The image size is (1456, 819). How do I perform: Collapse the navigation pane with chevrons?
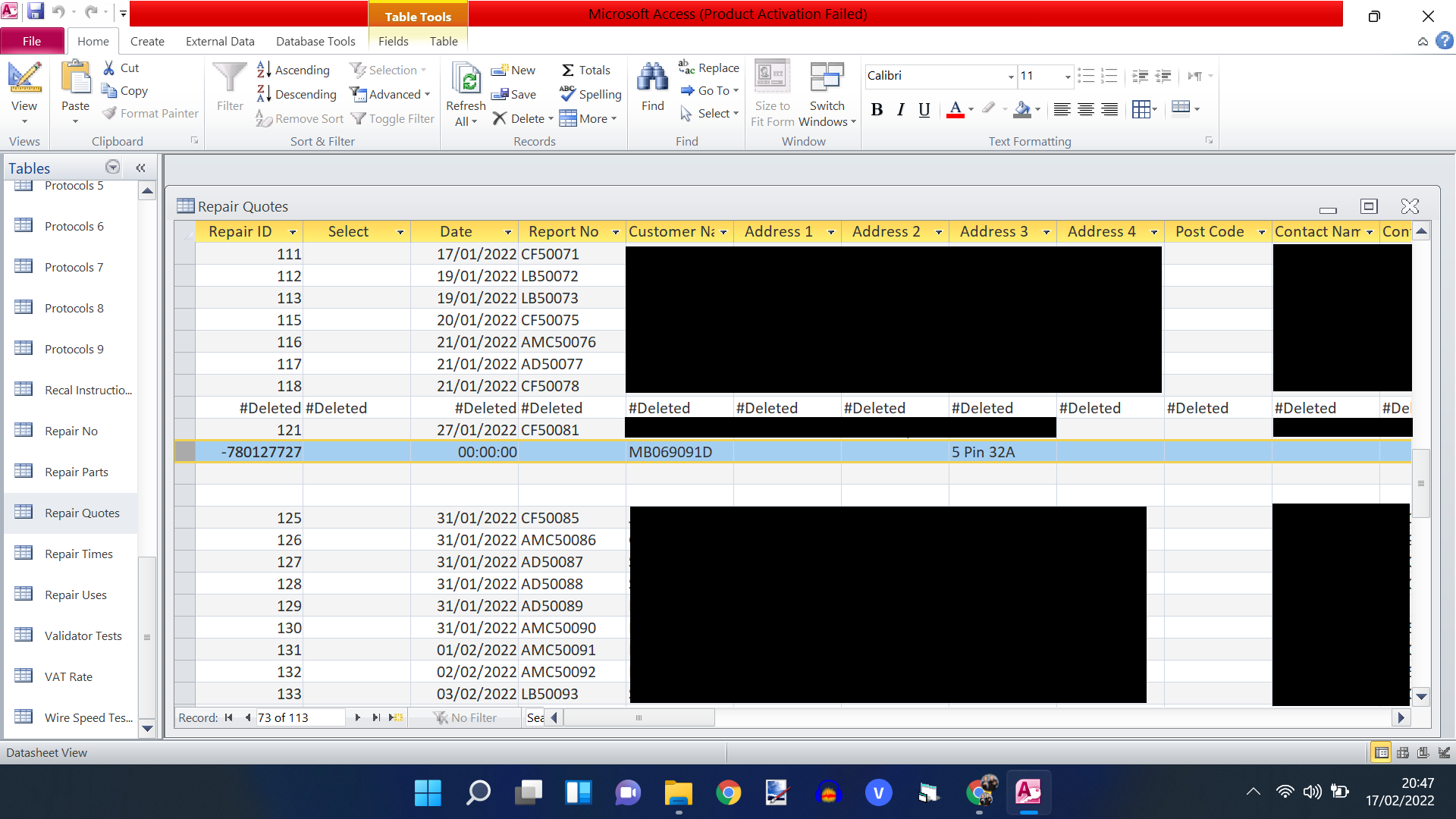140,168
